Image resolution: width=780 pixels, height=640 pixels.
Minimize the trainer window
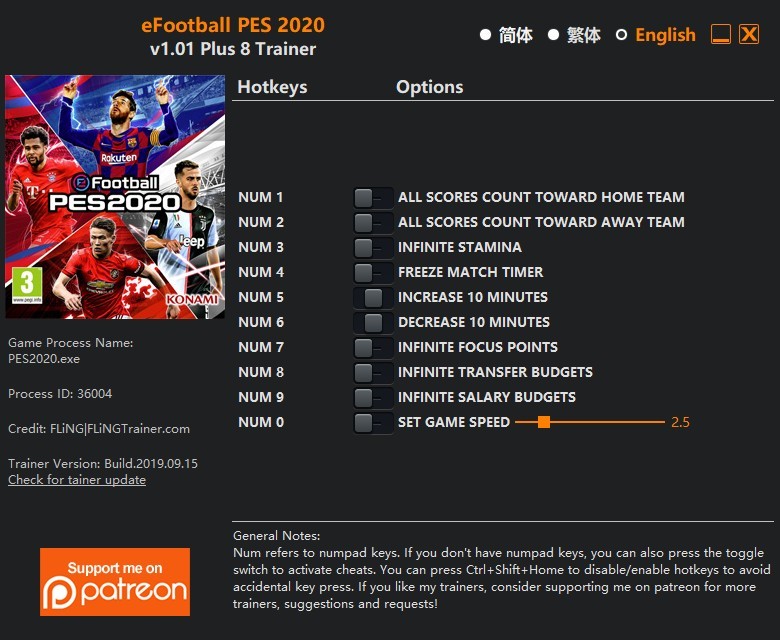pyautogui.click(x=721, y=34)
